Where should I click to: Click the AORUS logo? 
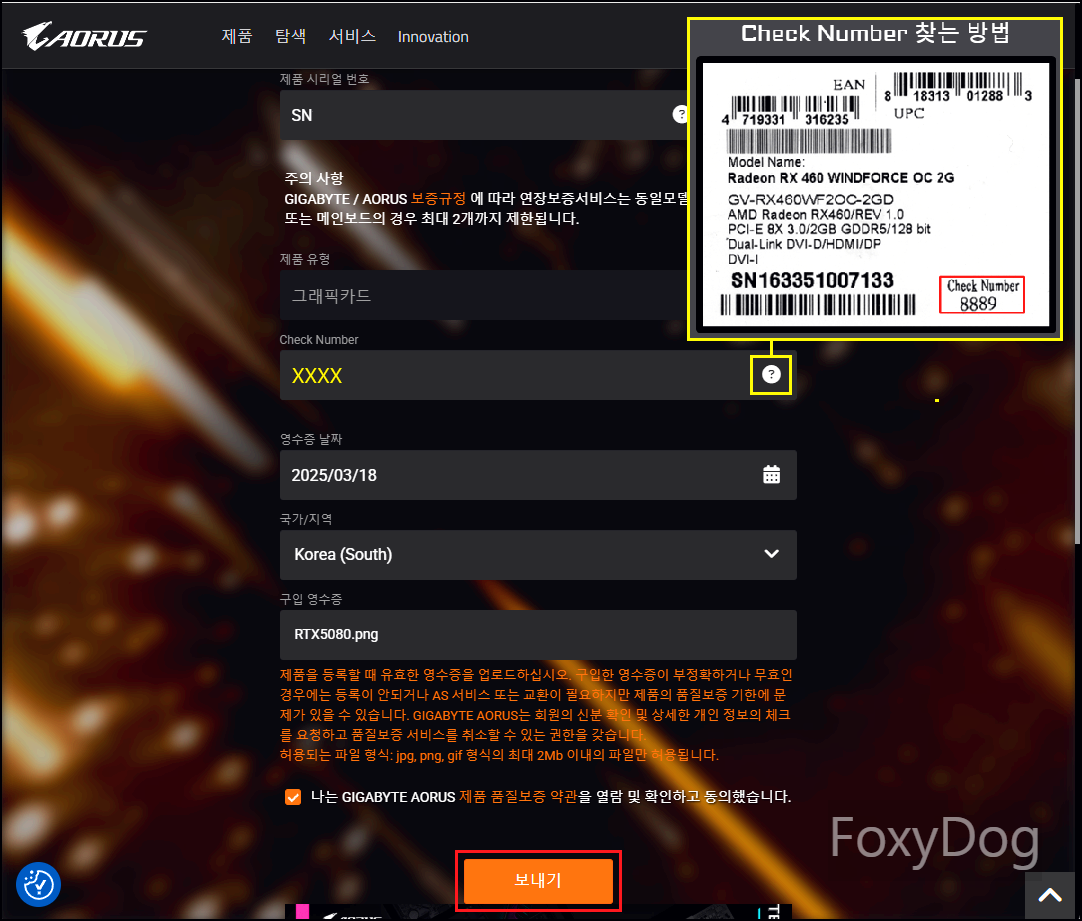(83, 36)
